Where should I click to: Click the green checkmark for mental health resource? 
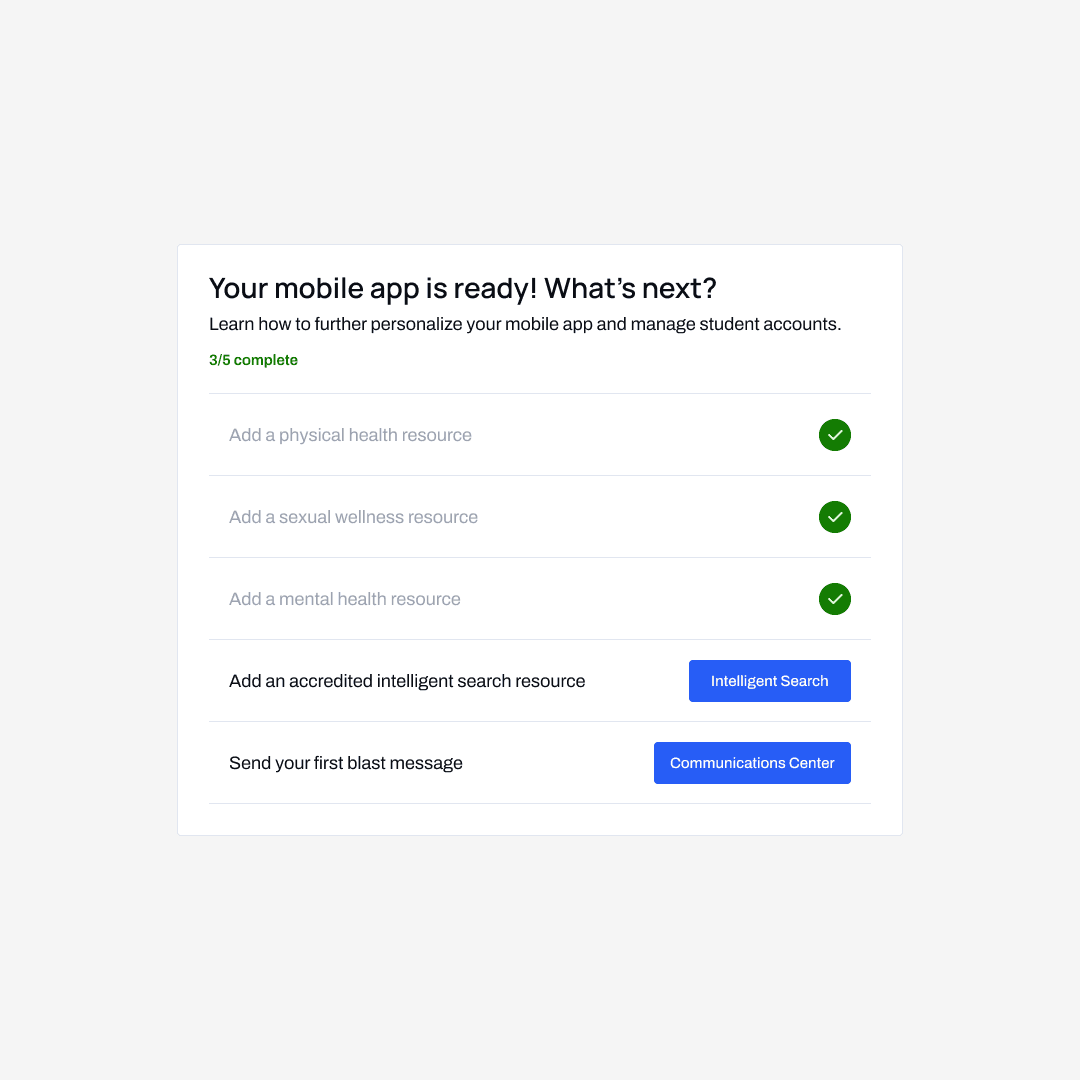(x=835, y=599)
